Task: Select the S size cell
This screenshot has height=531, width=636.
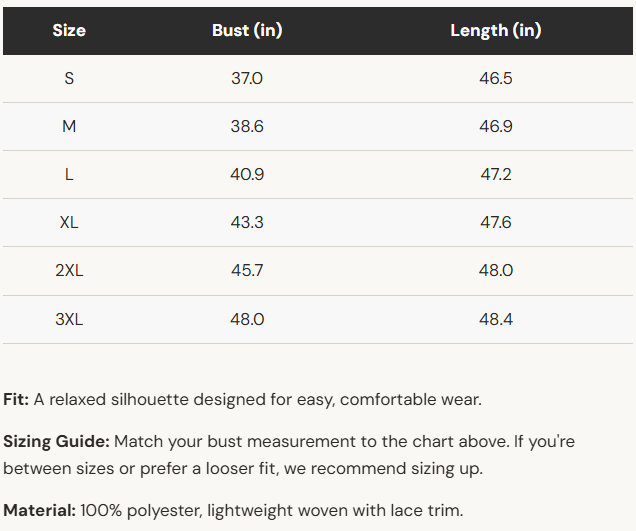Action: (x=69, y=78)
